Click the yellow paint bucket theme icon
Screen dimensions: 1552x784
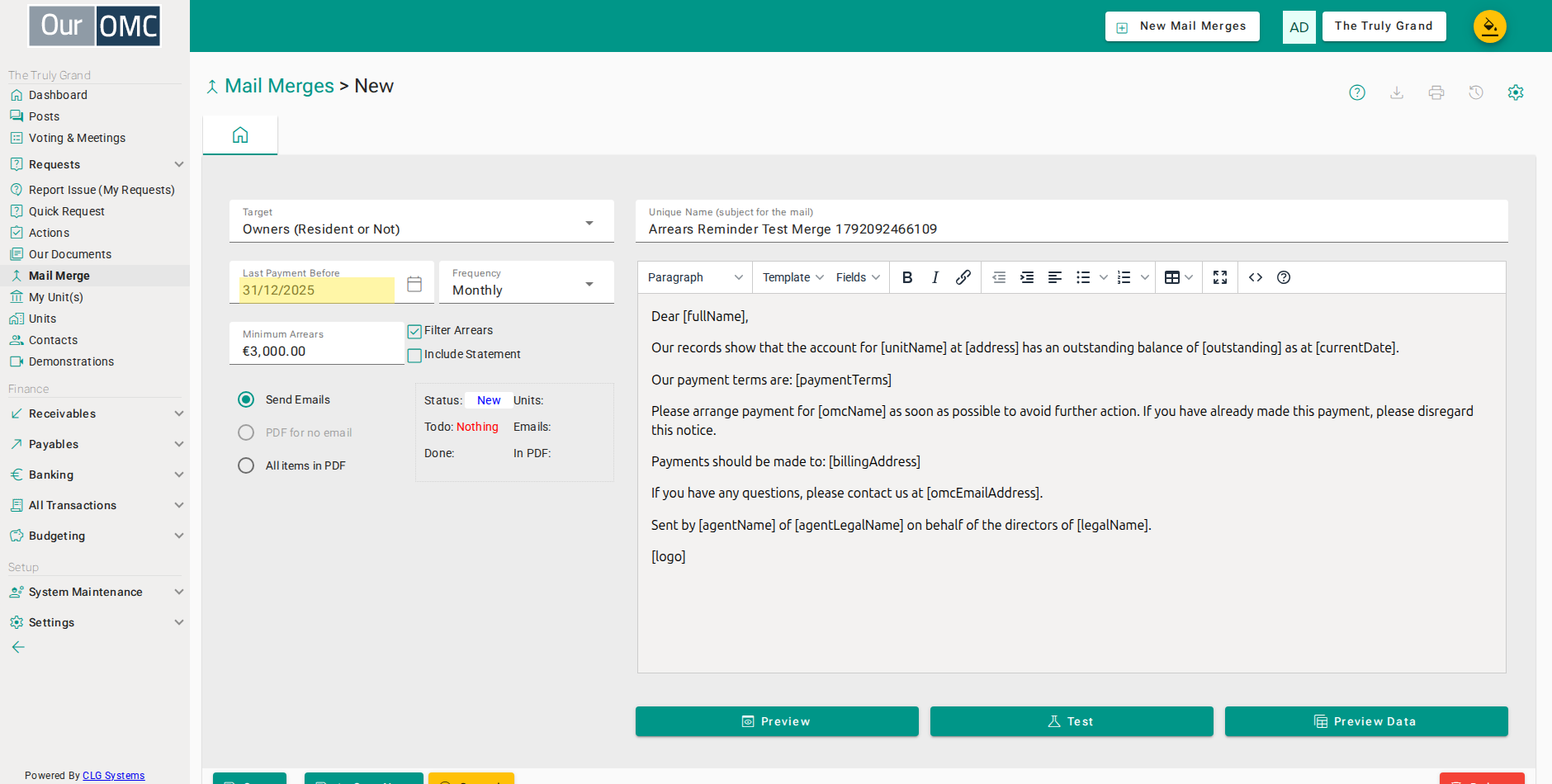coord(1490,26)
